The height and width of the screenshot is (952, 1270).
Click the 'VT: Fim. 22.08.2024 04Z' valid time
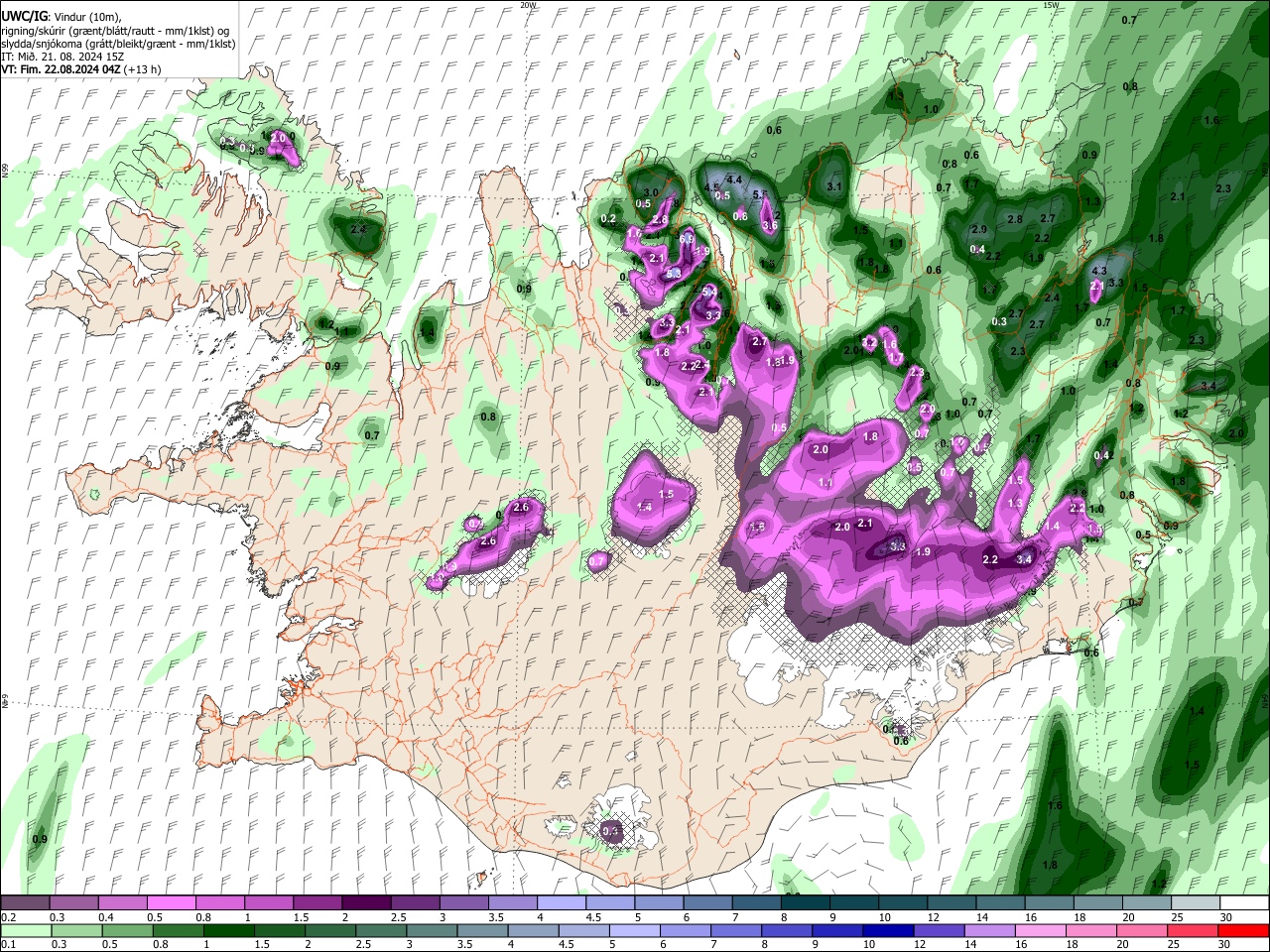[x=61, y=69]
